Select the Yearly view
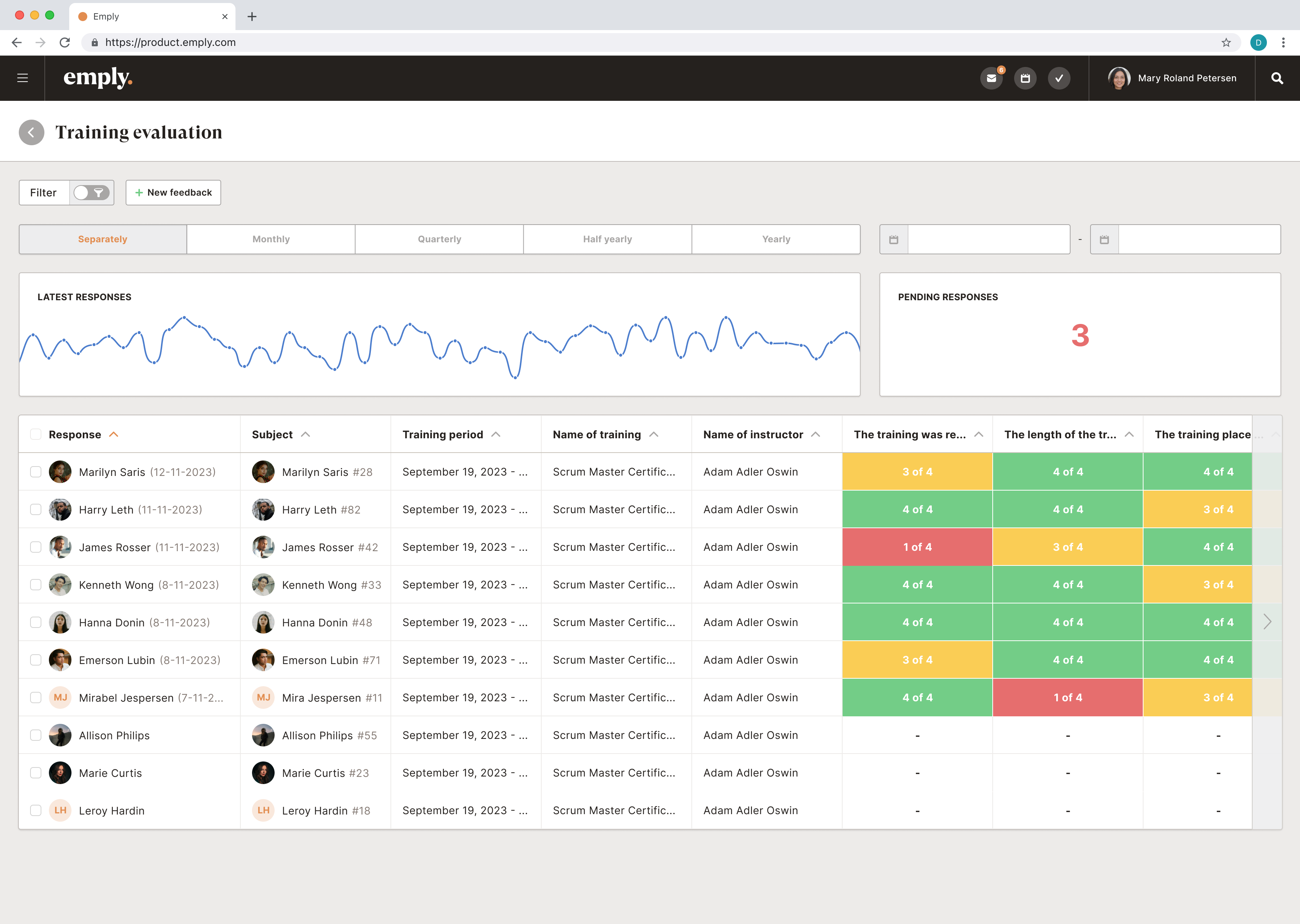1300x924 pixels. (x=776, y=239)
